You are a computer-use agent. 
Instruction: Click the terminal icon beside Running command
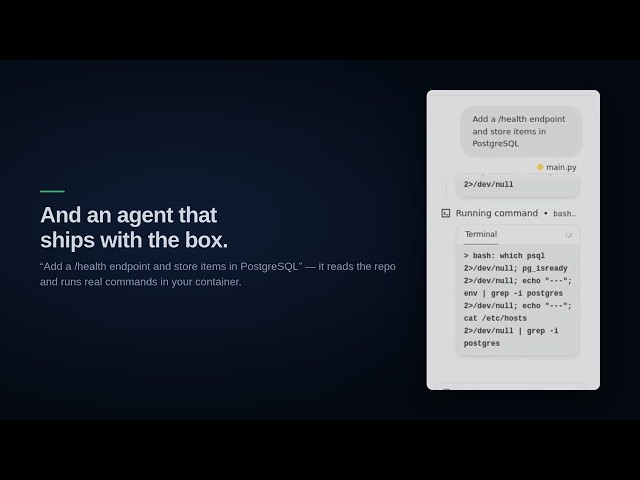point(446,213)
